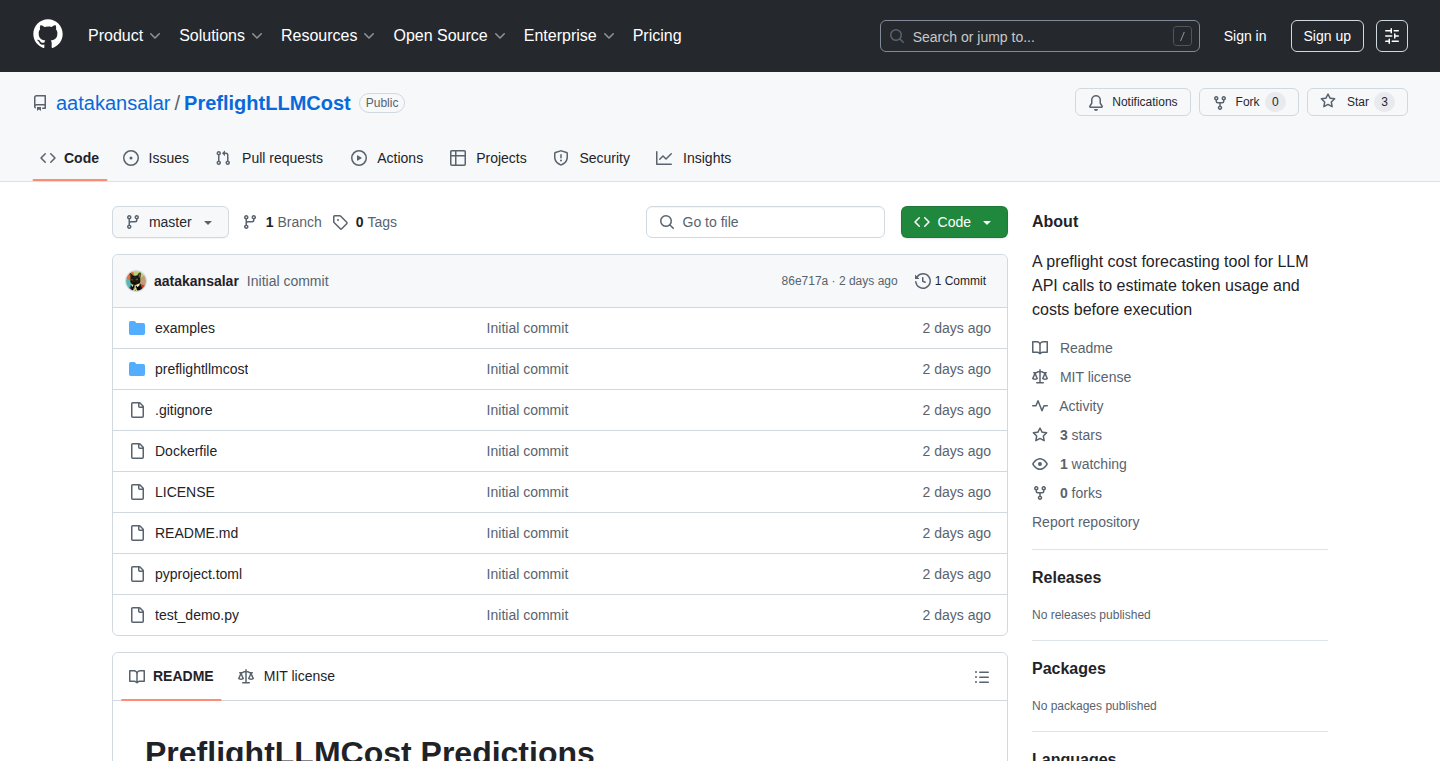The height and width of the screenshot is (761, 1440).
Task: Click the repository book icon beside aatakansalar
Action: pos(40,103)
